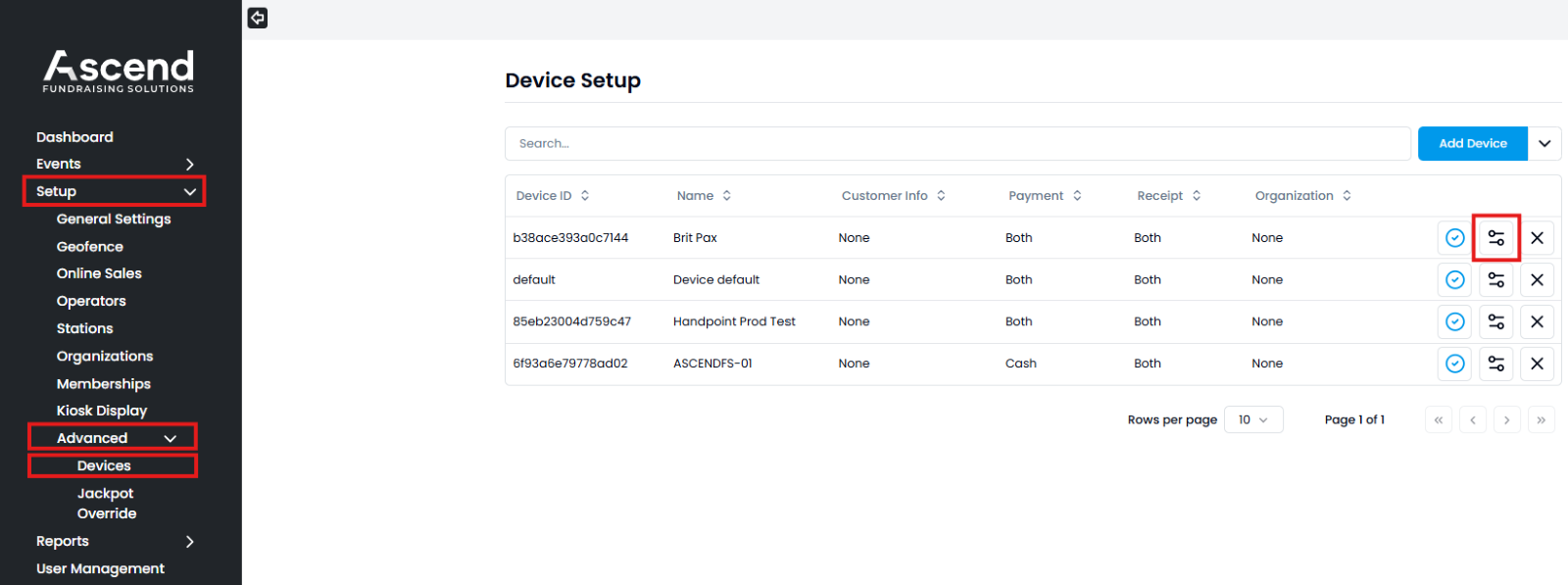This screenshot has width=1568, height=585.
Task: Delete the Handpoint Prod Test device
Action: [x=1537, y=321]
